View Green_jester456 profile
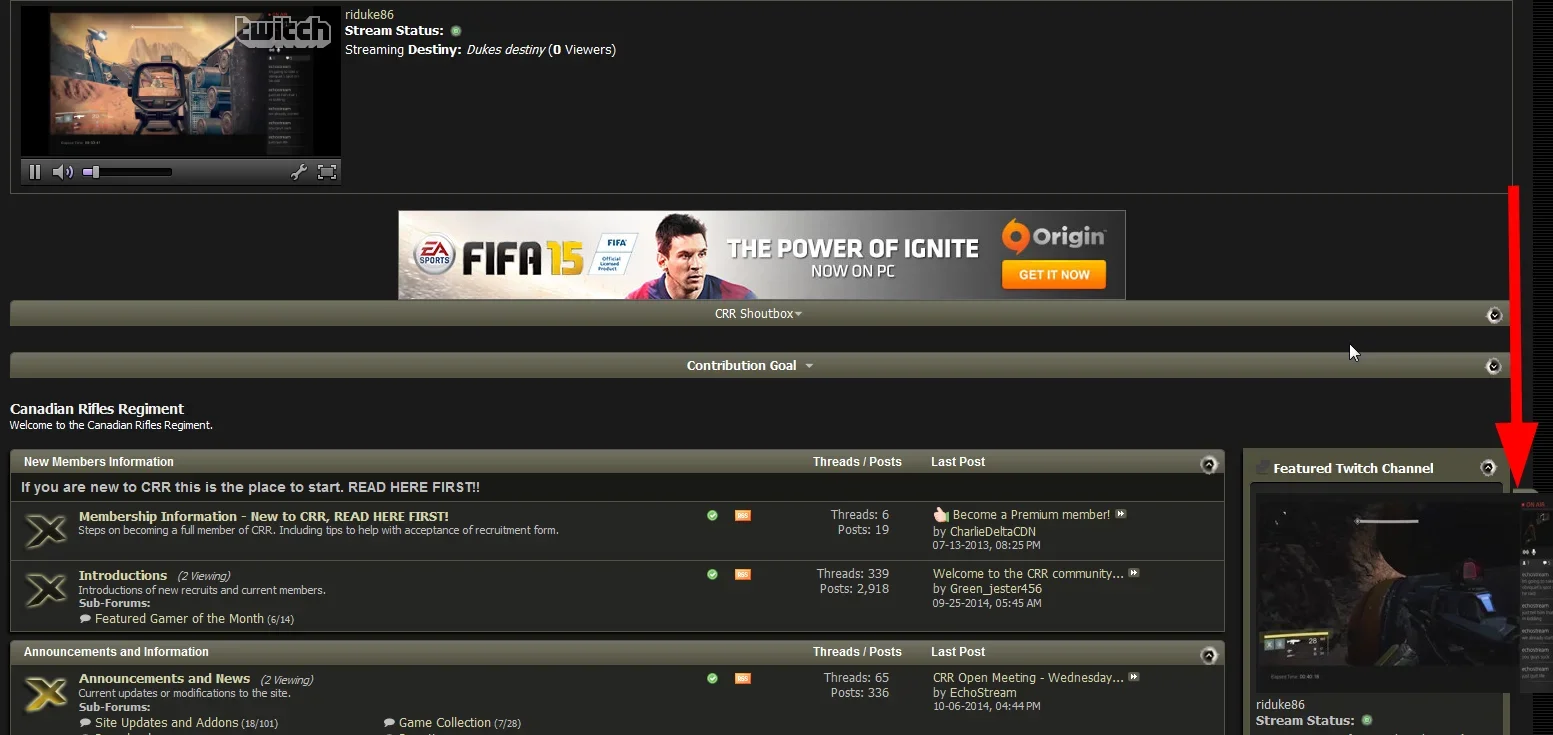The image size is (1553, 735). pyautogui.click(x=996, y=589)
